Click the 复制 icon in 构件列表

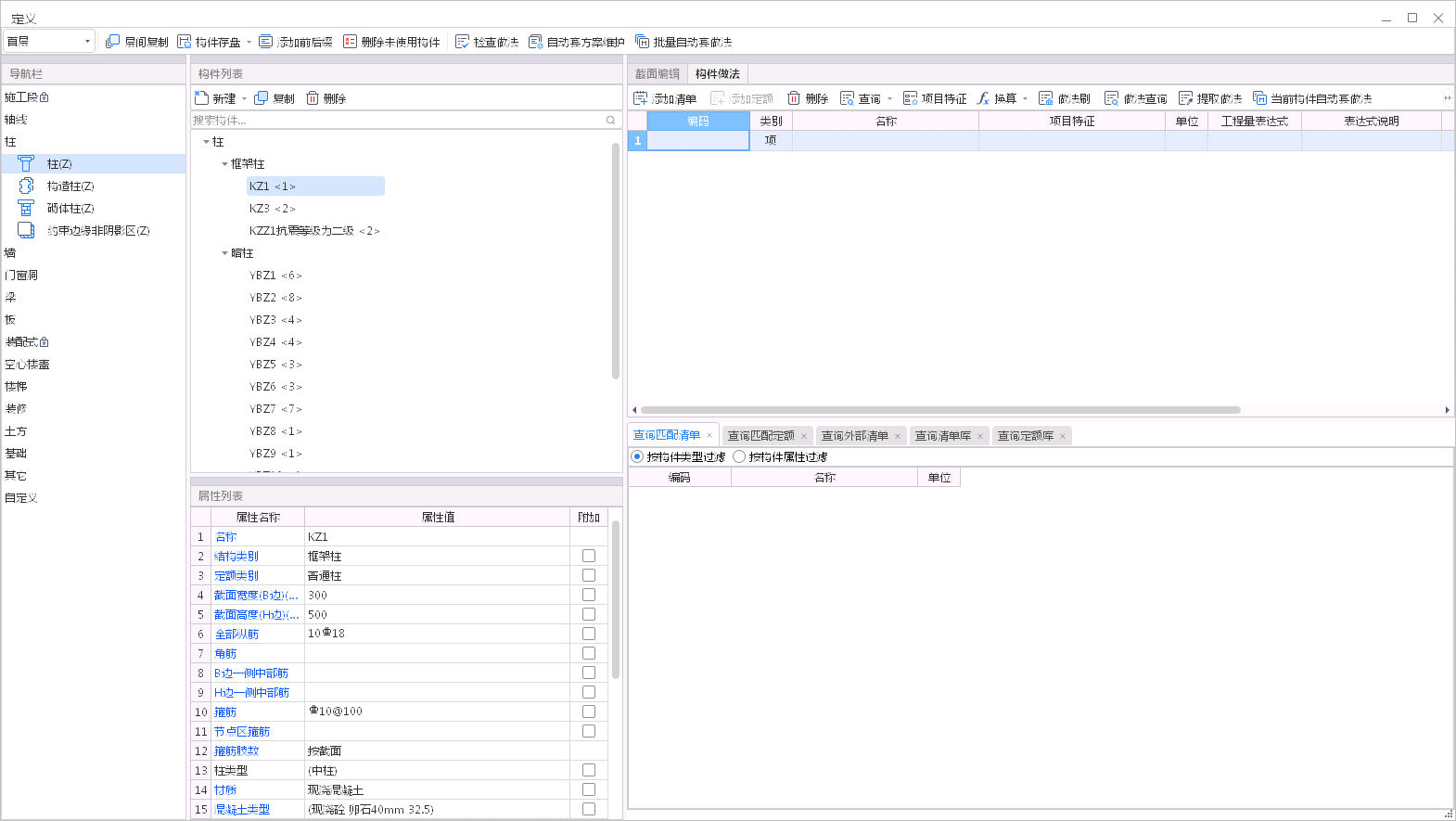point(262,98)
